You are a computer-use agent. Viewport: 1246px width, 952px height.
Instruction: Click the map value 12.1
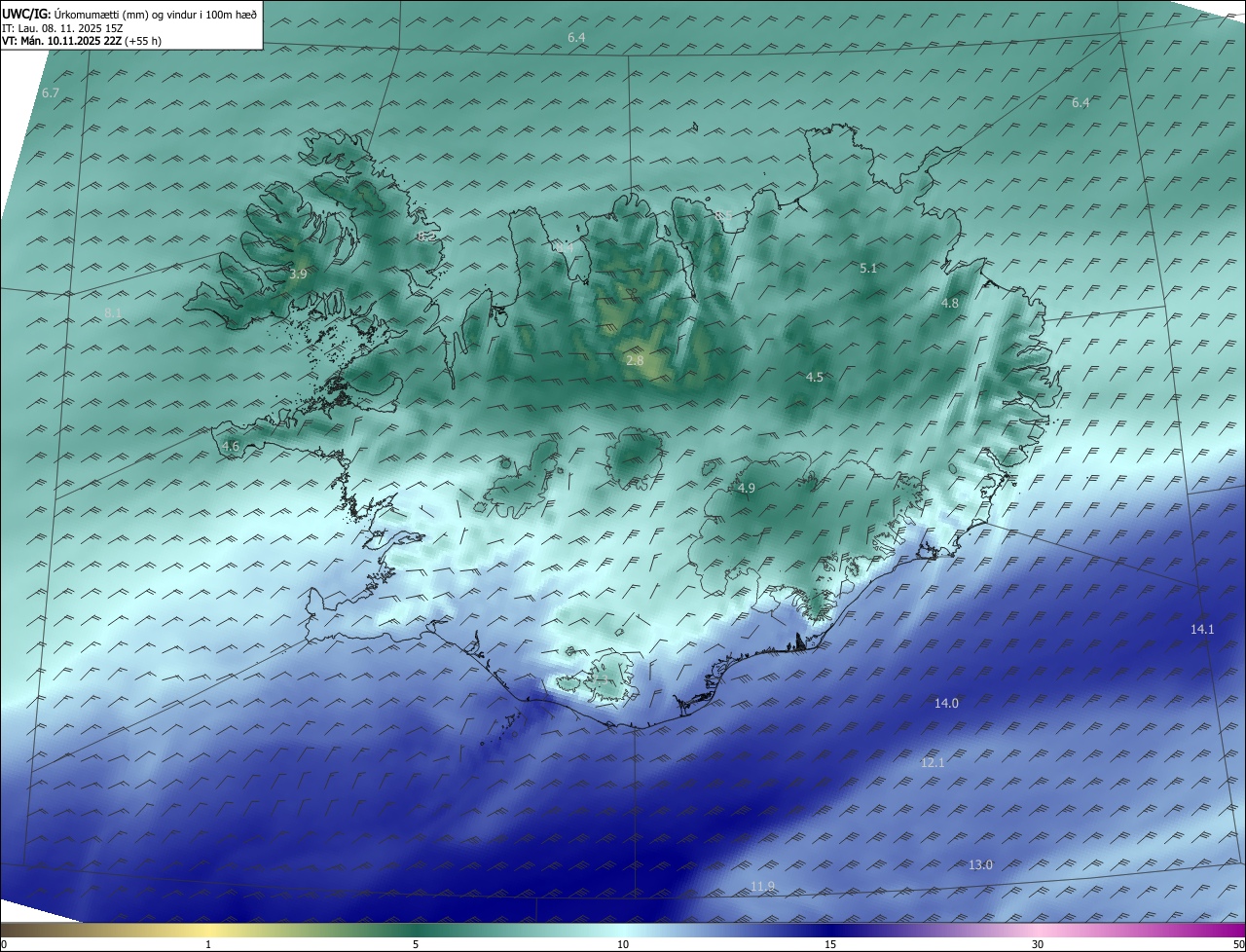(933, 762)
